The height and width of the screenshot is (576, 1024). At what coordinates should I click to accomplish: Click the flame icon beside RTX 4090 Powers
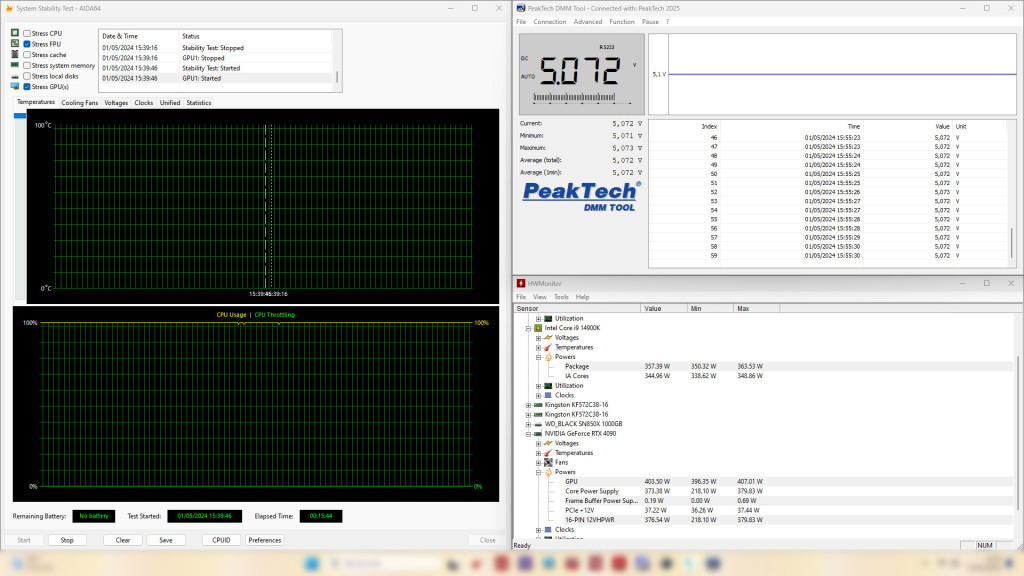(x=547, y=472)
